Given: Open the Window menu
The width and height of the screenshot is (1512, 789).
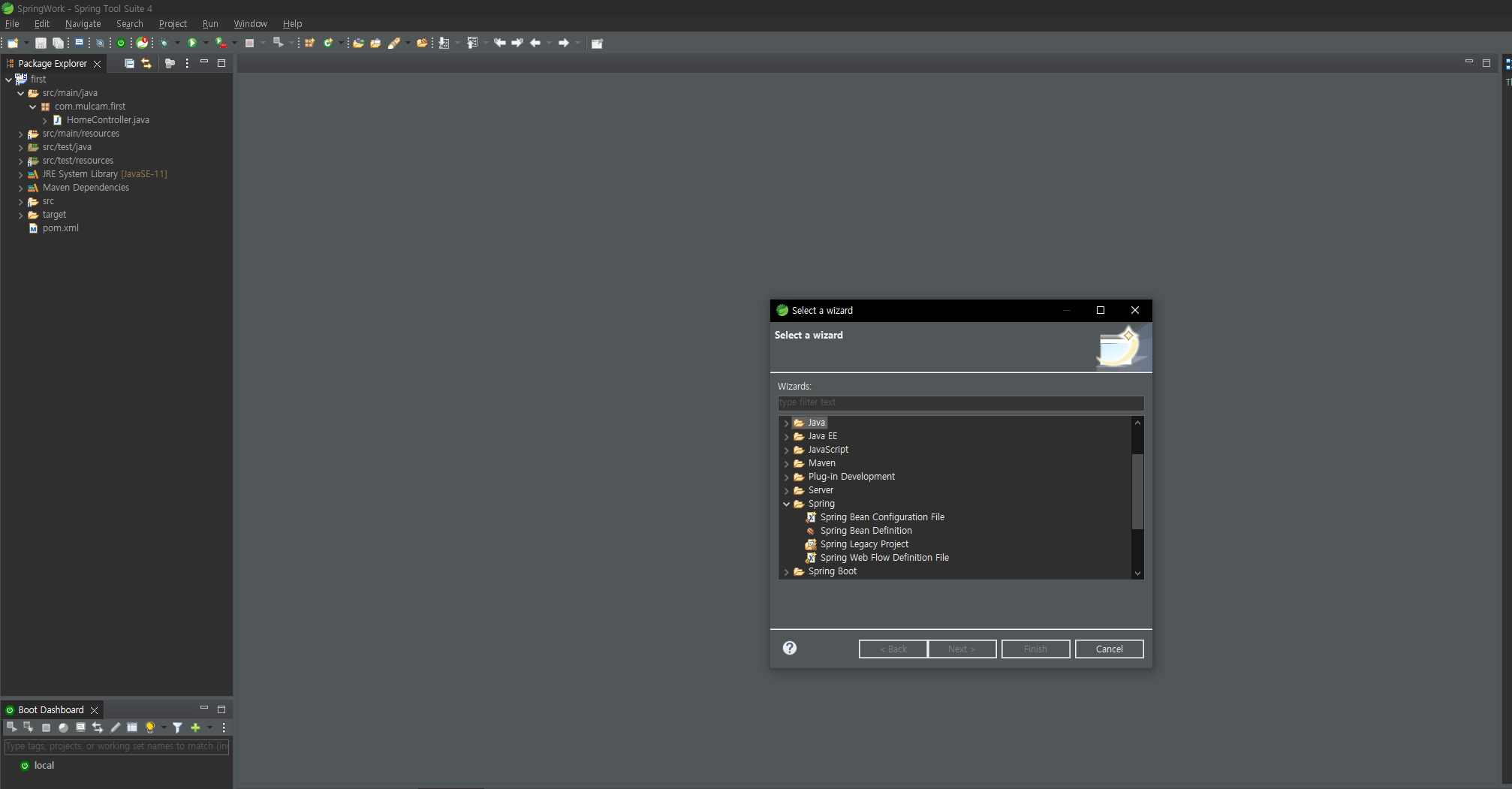Looking at the screenshot, I should 250,23.
